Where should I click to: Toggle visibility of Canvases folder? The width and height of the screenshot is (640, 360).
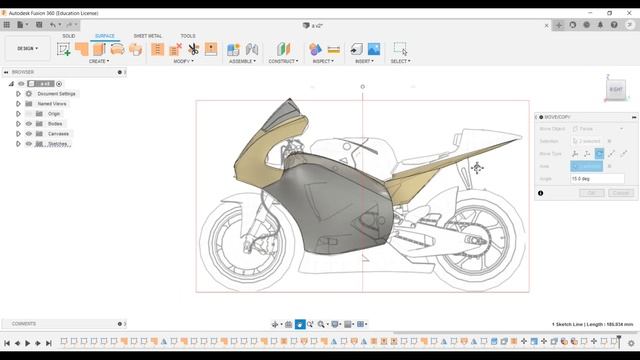(x=29, y=133)
